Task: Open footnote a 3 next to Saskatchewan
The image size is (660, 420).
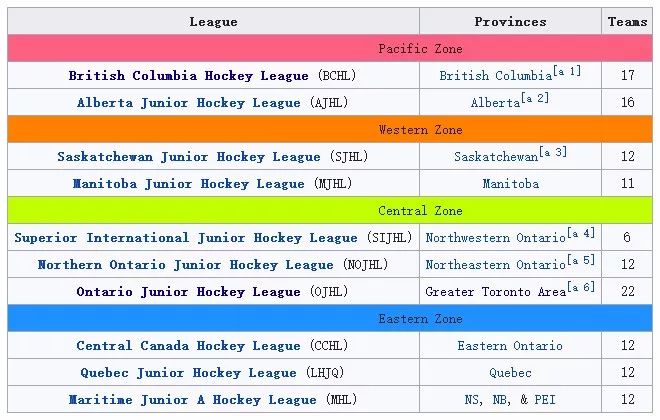Action: pos(554,152)
